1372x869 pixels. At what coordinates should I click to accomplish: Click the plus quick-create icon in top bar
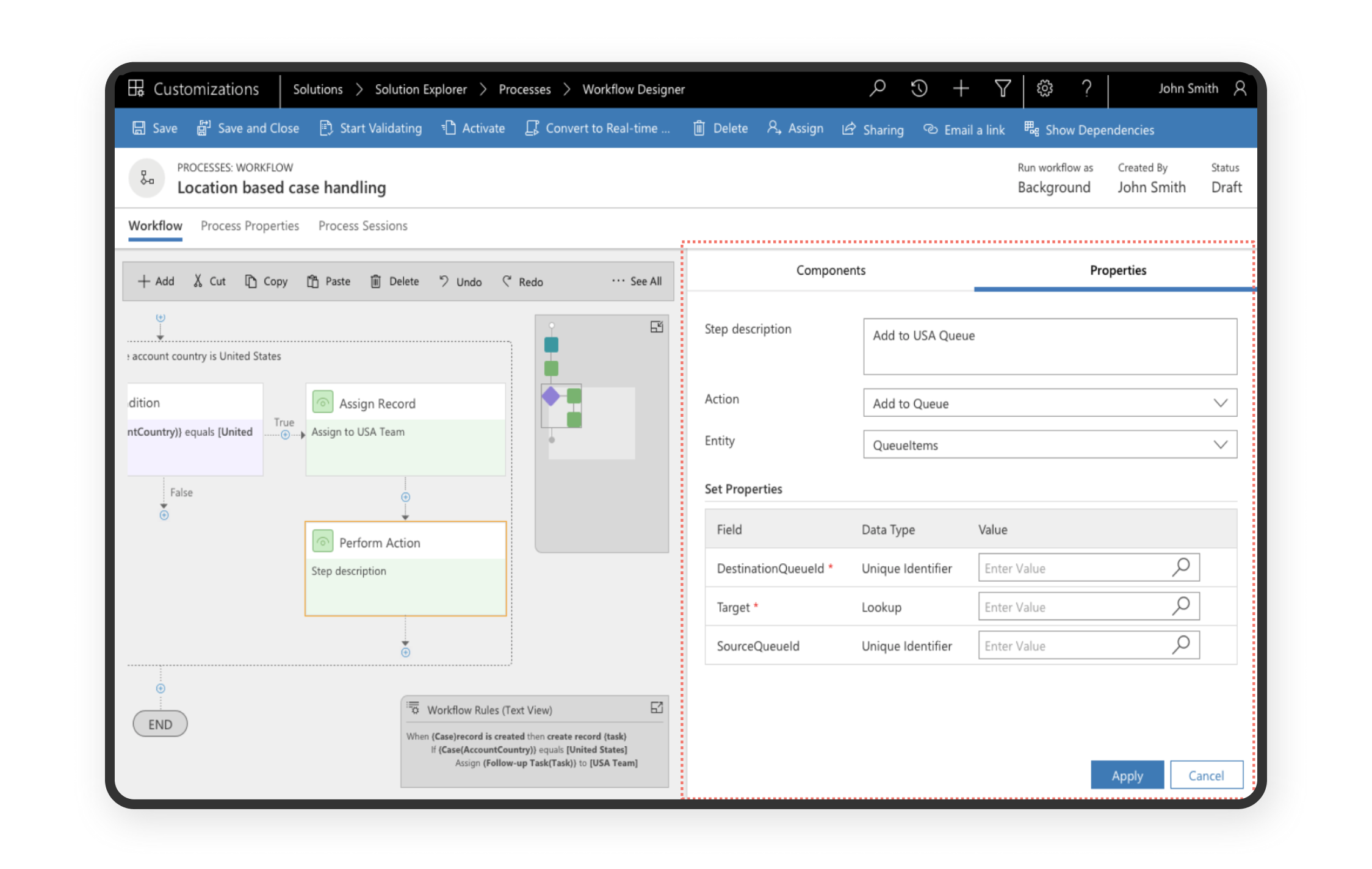[x=961, y=89]
